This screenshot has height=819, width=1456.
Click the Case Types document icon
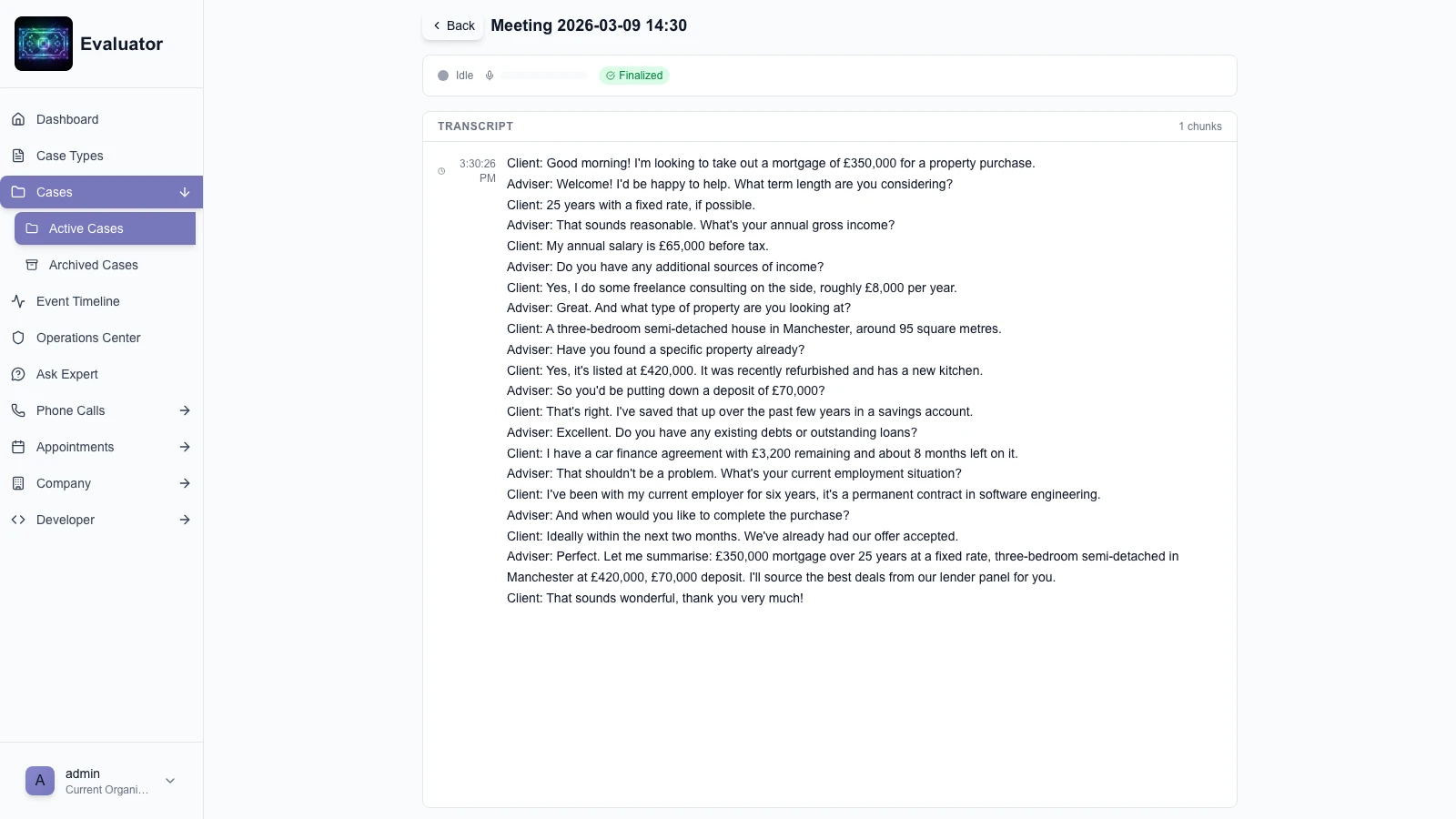coord(18,156)
